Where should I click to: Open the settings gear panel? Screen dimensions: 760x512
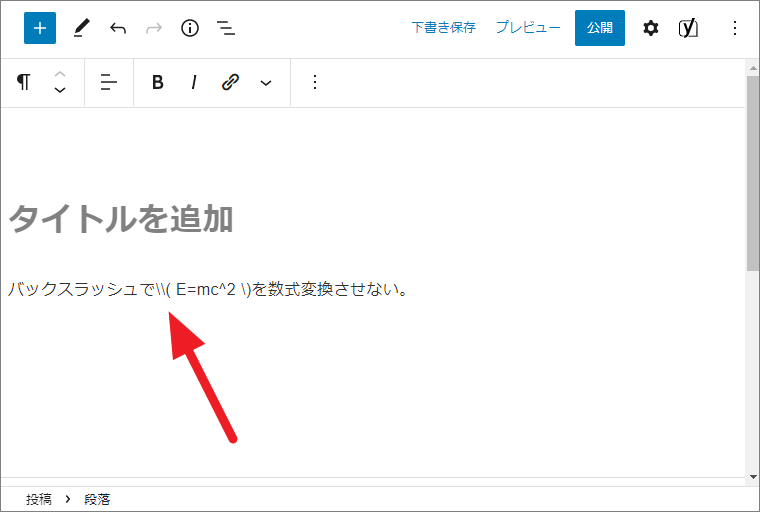pyautogui.click(x=651, y=28)
